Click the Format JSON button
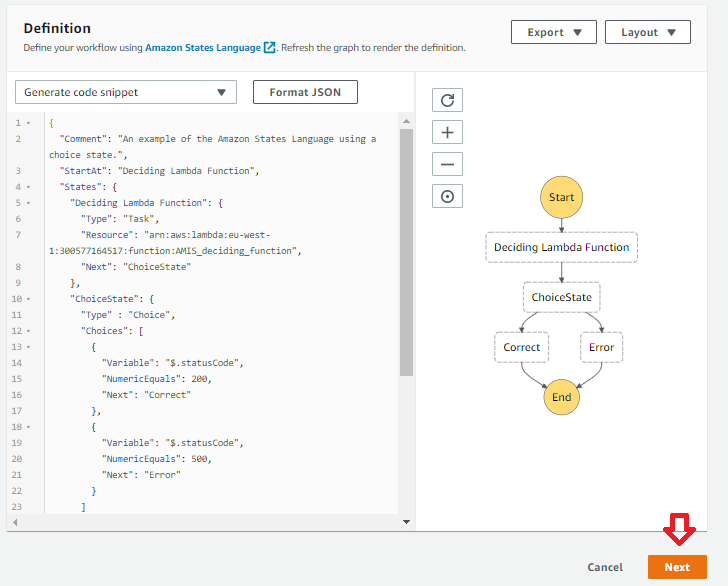This screenshot has height=586, width=728. (x=305, y=92)
